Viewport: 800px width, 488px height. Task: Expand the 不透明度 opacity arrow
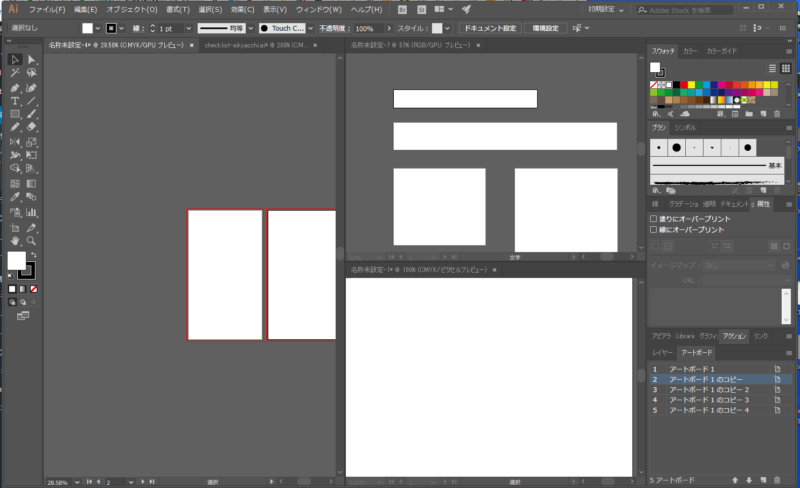coord(389,29)
